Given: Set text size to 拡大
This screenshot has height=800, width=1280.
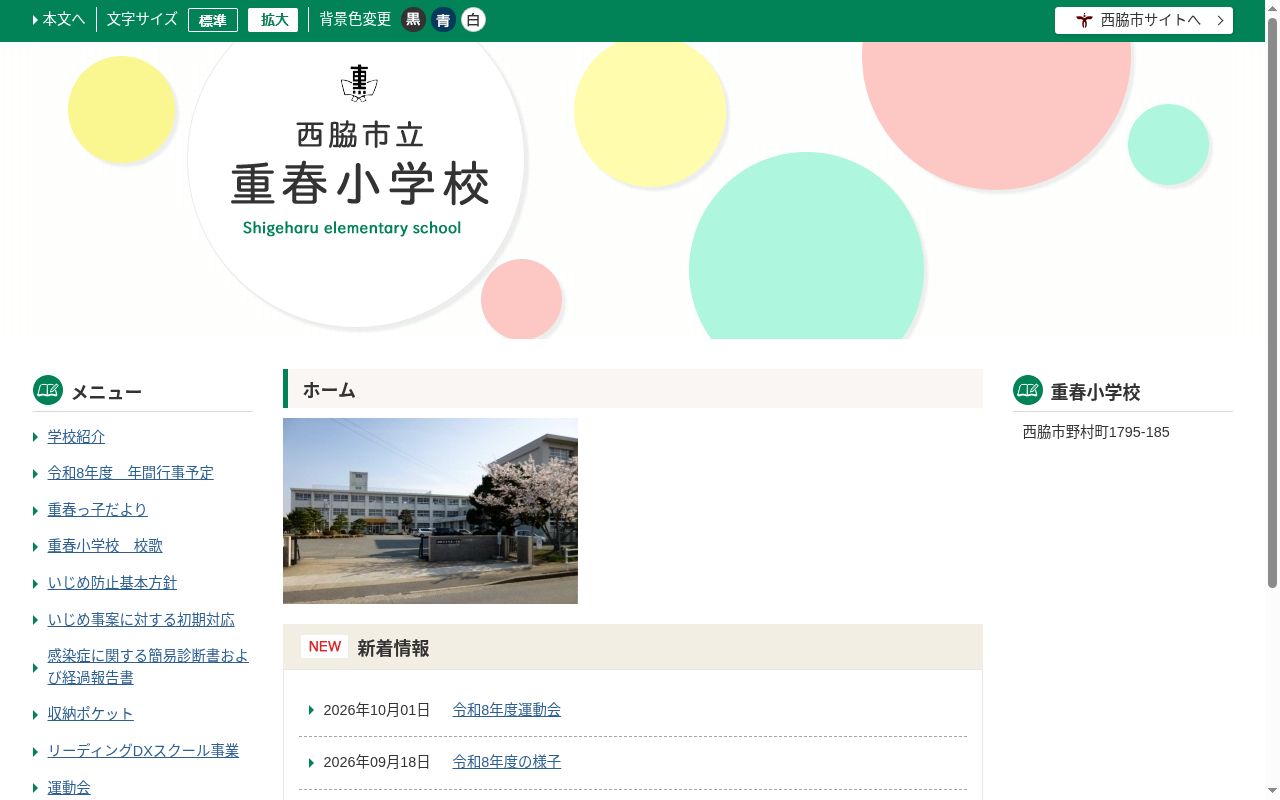Looking at the screenshot, I should [273, 20].
